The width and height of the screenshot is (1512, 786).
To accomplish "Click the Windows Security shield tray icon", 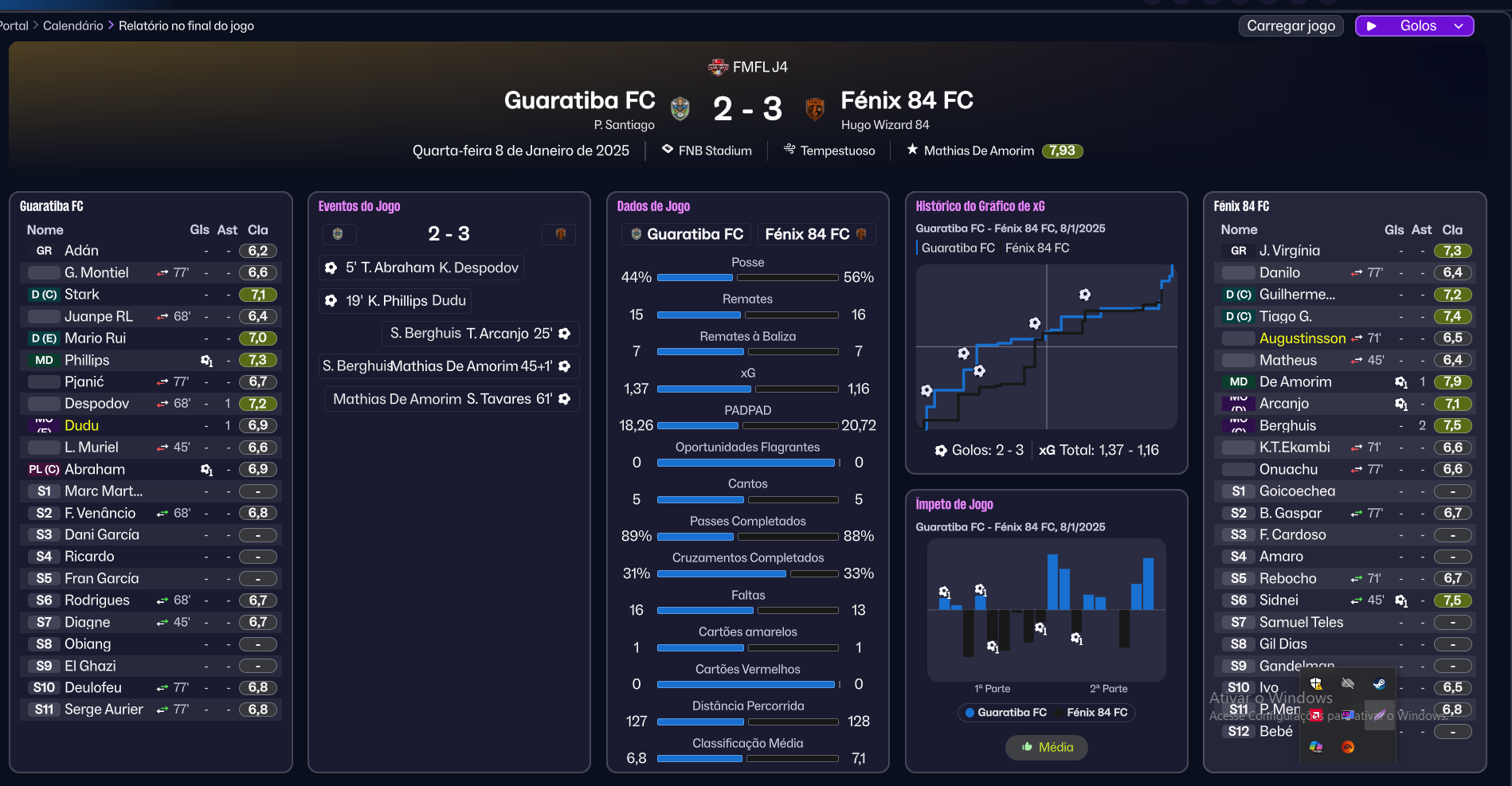I will (1316, 683).
